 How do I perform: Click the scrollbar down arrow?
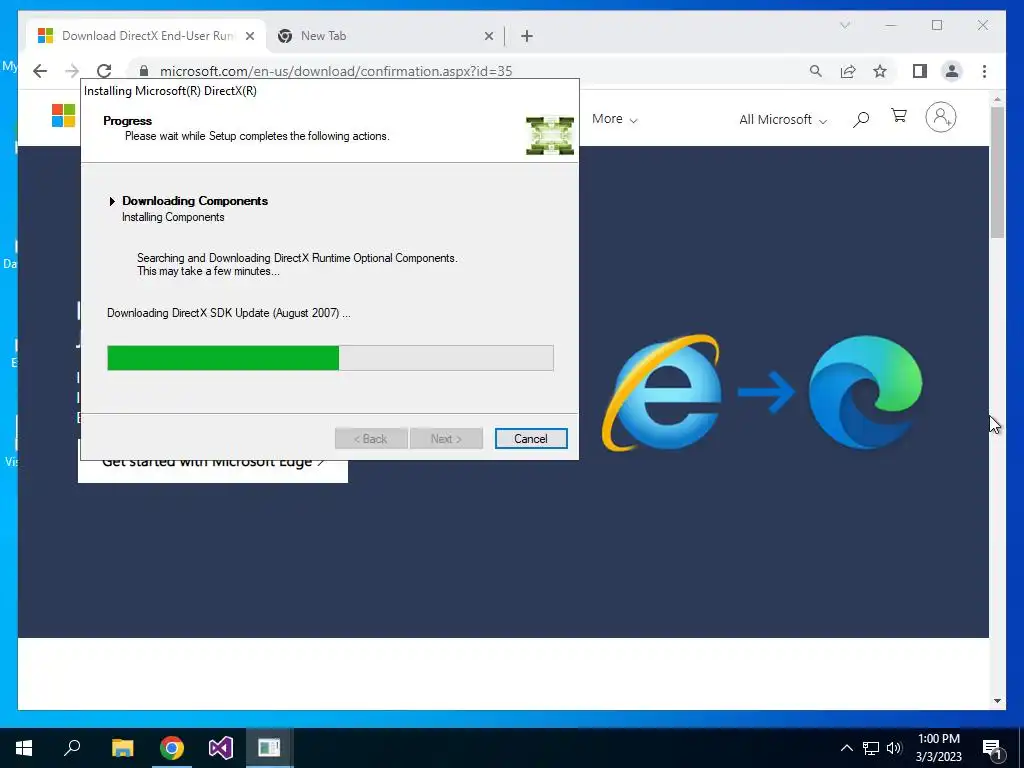(x=997, y=701)
